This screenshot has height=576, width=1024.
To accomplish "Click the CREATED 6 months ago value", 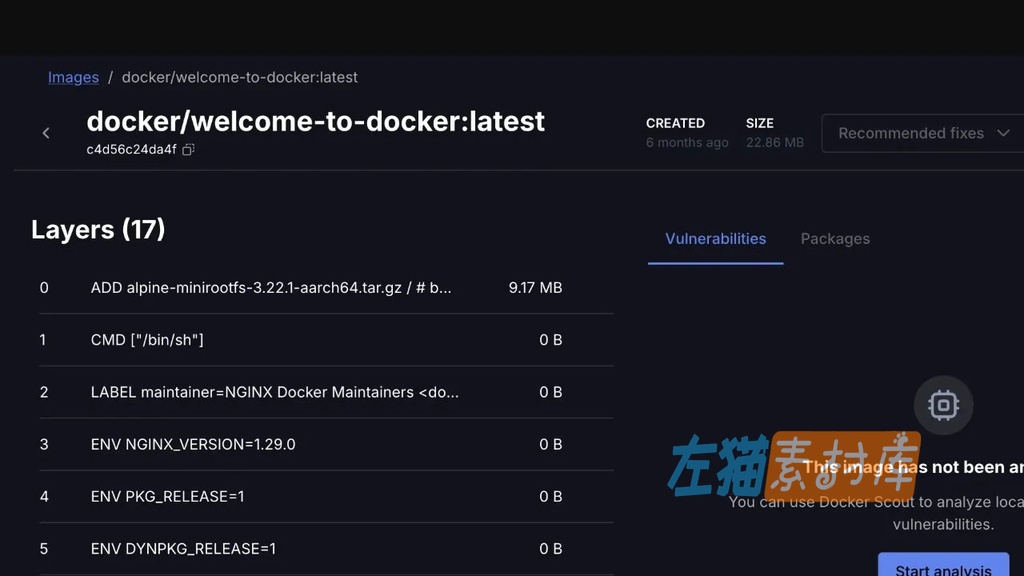I will pyautogui.click(x=687, y=142).
